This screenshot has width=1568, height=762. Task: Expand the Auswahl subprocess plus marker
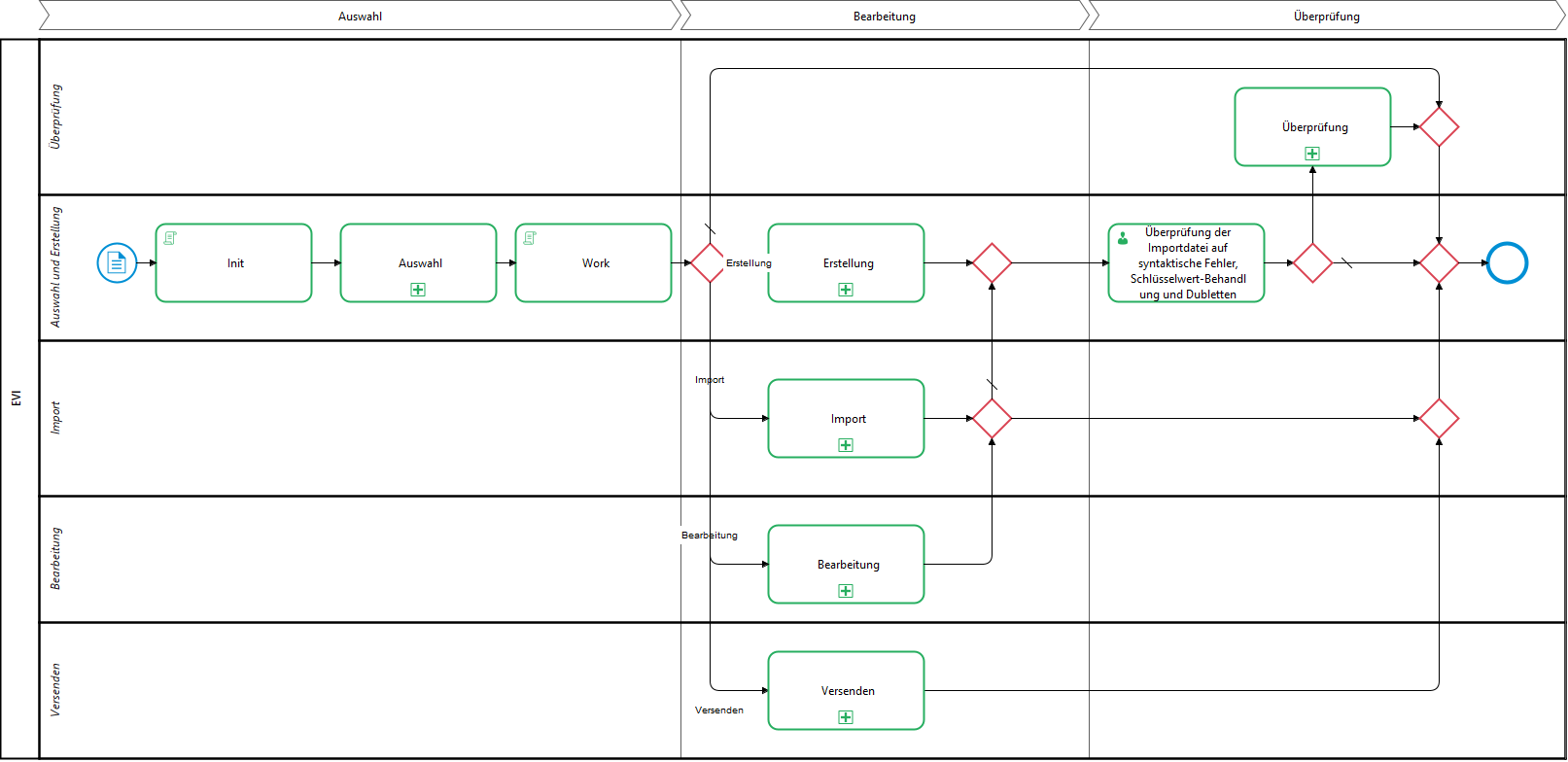(418, 290)
